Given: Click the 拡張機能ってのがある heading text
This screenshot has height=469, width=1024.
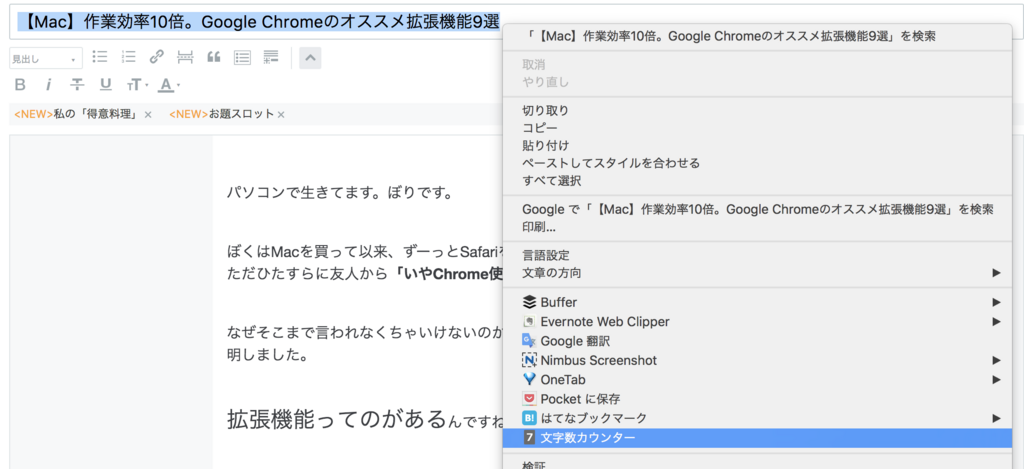Looking at the screenshot, I should [337, 419].
